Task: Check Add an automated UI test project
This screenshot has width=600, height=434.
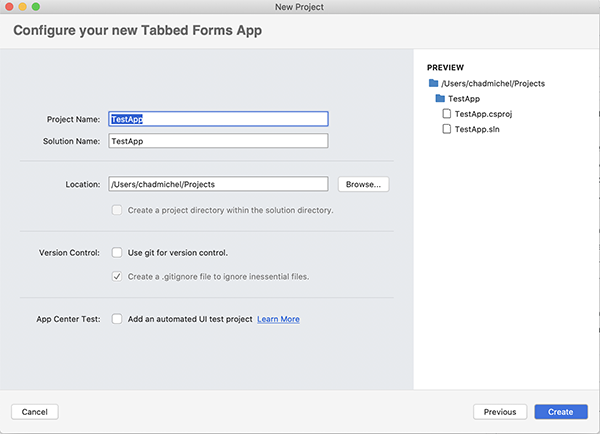Action: [117, 319]
